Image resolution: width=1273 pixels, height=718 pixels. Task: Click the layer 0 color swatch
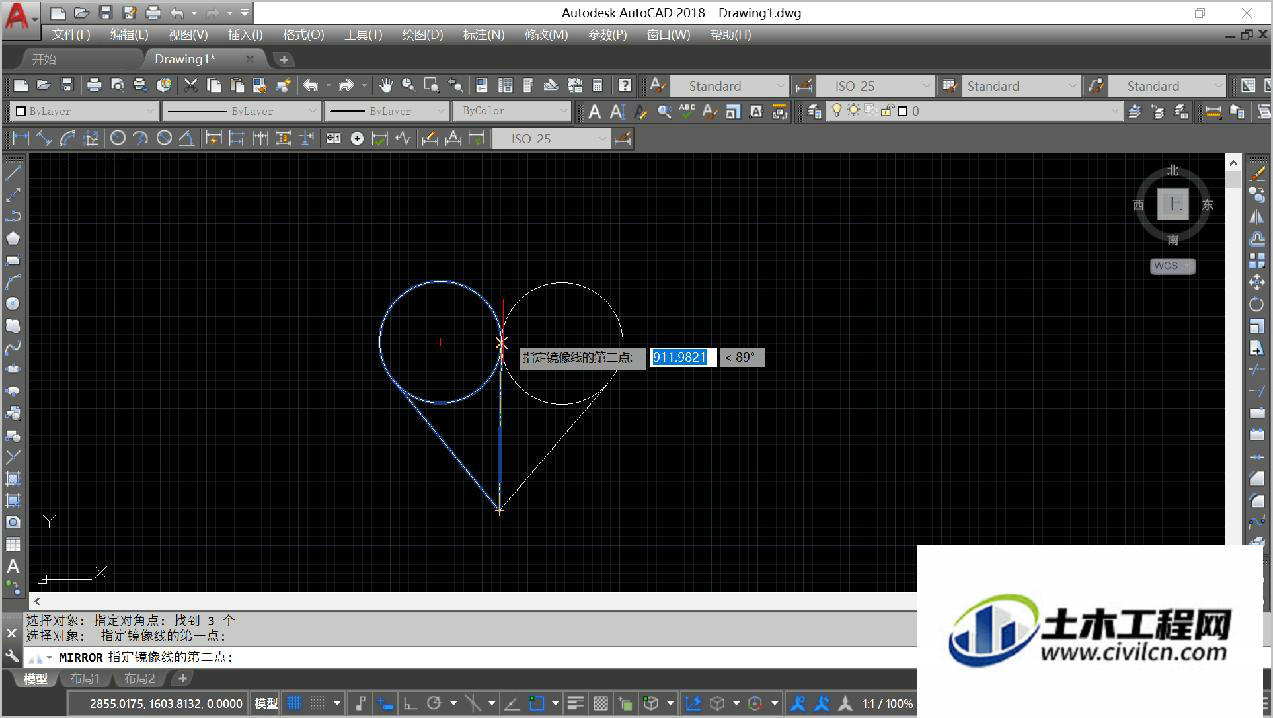(x=901, y=111)
